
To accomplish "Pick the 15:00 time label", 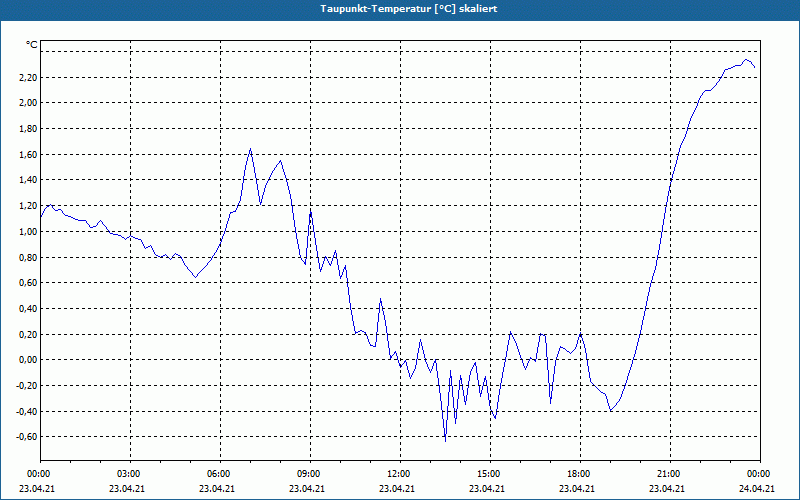I will pyautogui.click(x=487, y=474).
